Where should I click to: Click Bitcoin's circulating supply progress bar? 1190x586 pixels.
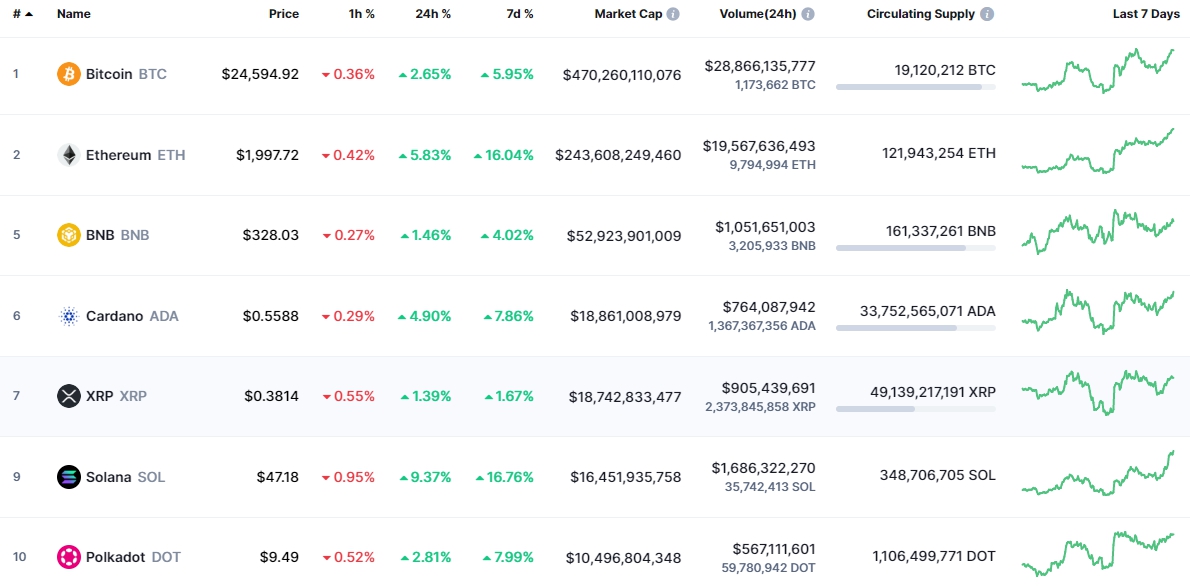[x=915, y=87]
